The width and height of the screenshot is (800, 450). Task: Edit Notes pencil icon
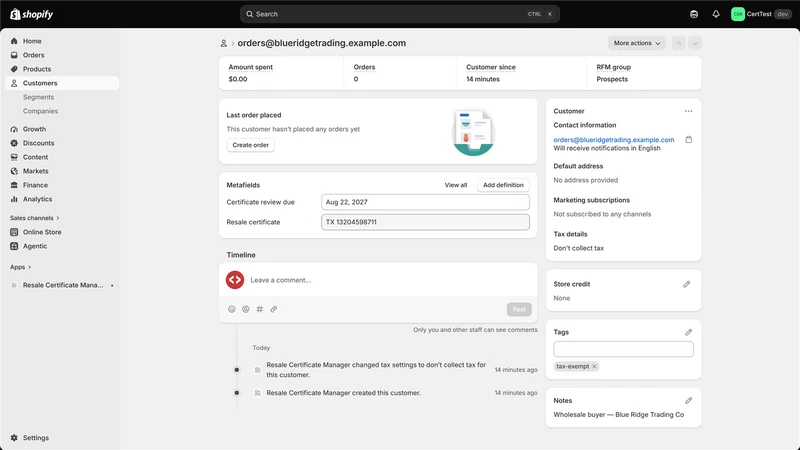point(688,401)
